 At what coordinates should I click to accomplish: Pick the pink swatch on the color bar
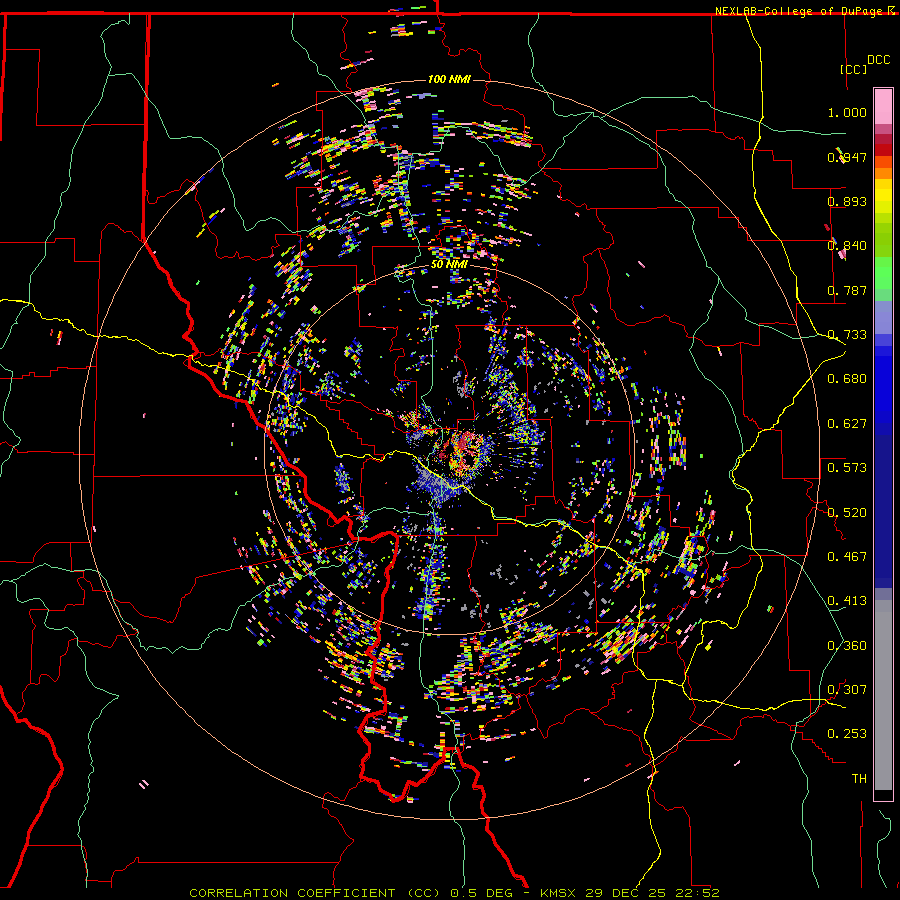pos(883,107)
